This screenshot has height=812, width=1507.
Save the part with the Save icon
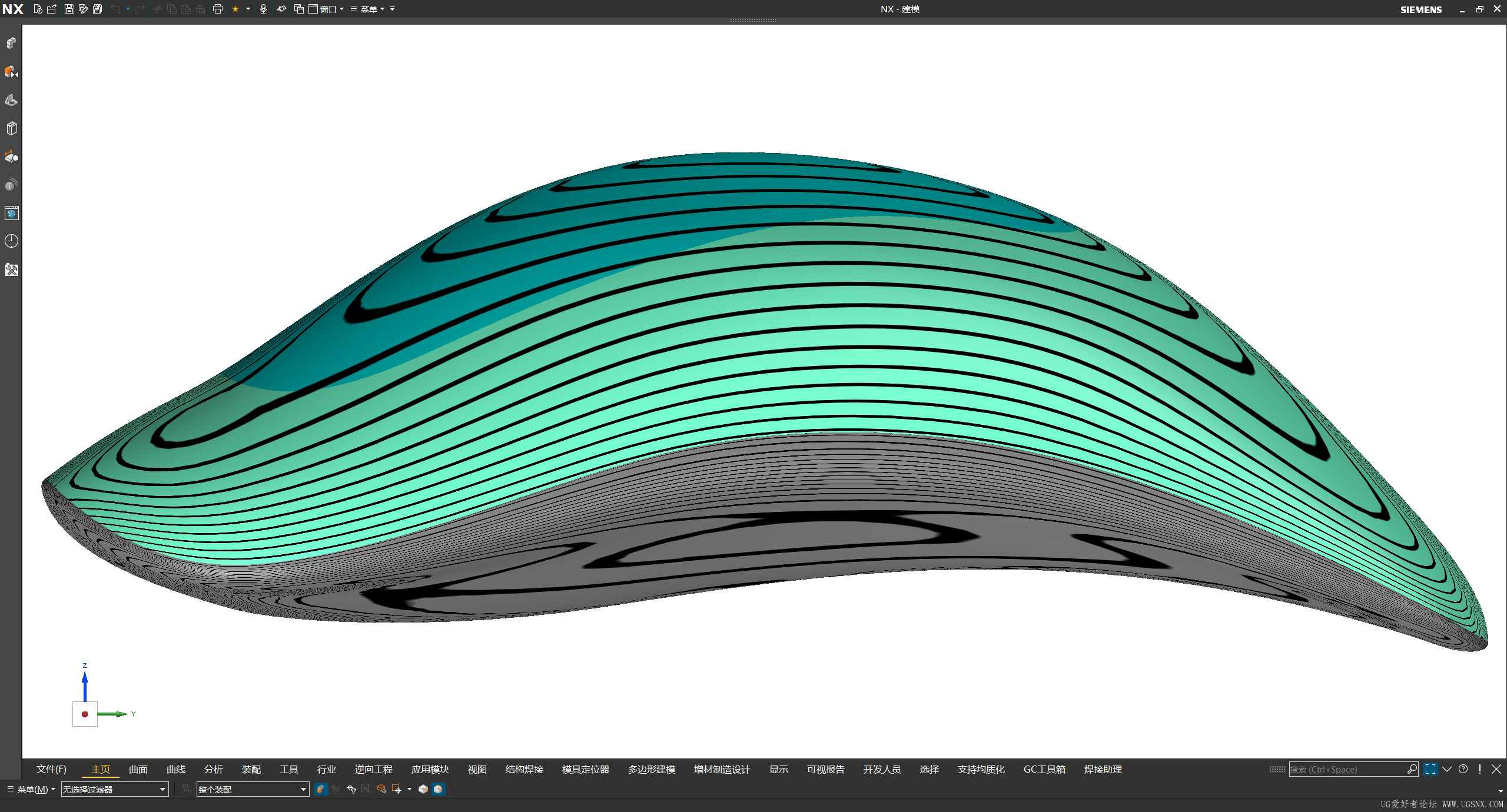pos(69,9)
